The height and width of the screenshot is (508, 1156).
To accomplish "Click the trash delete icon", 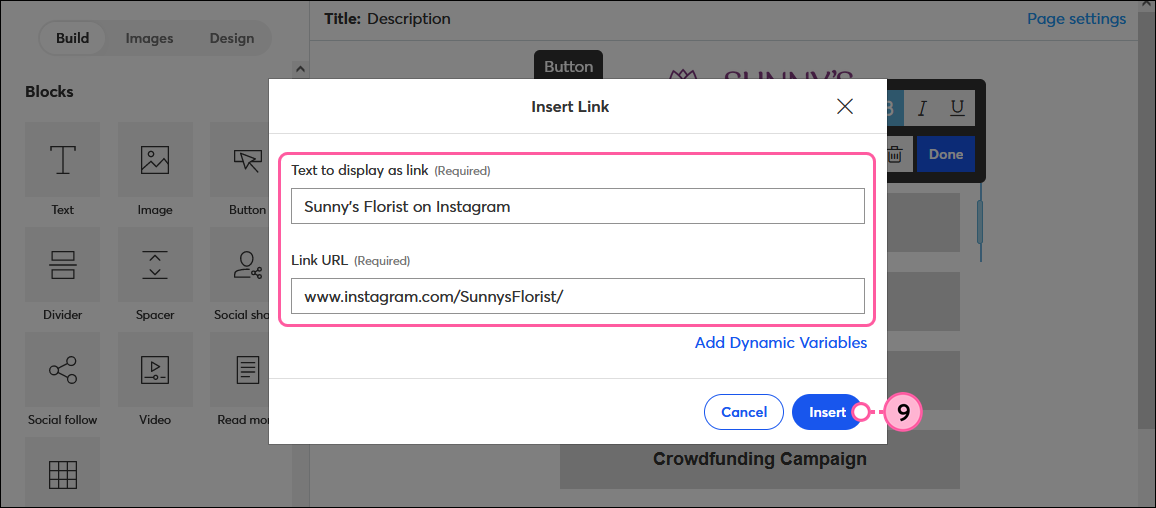I will [894, 155].
